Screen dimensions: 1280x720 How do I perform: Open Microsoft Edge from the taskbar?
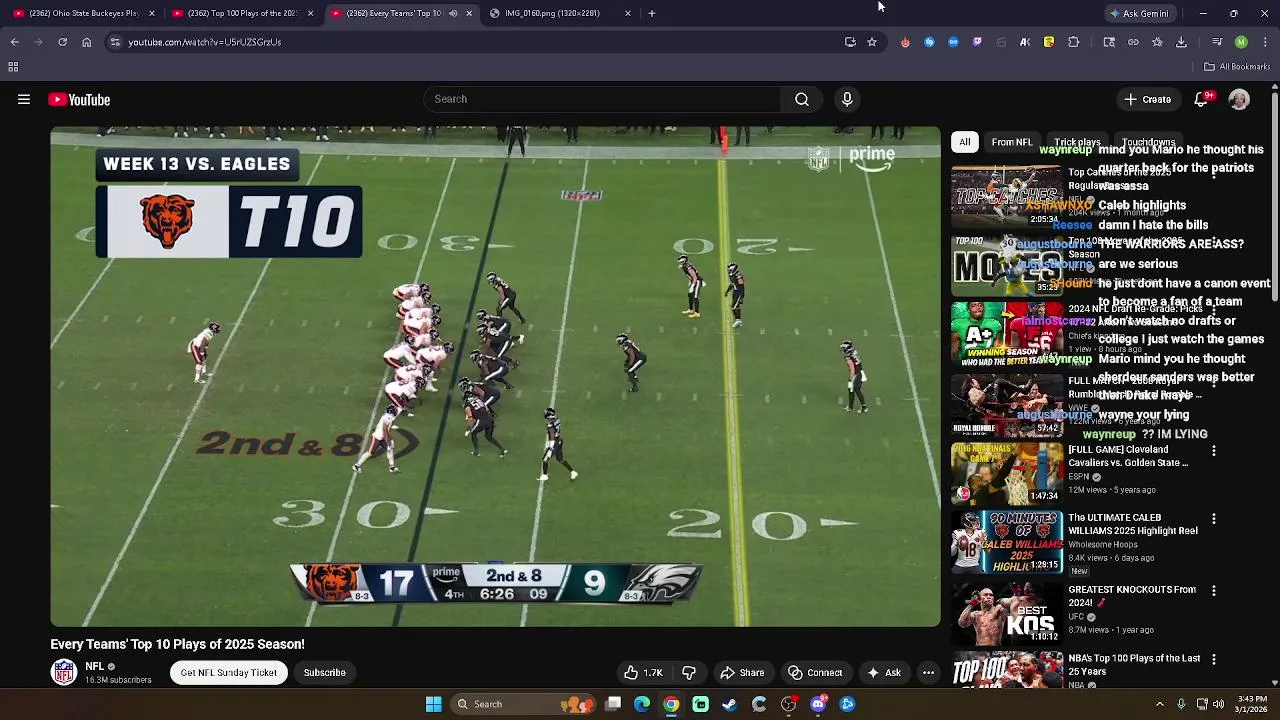pyautogui.click(x=642, y=704)
